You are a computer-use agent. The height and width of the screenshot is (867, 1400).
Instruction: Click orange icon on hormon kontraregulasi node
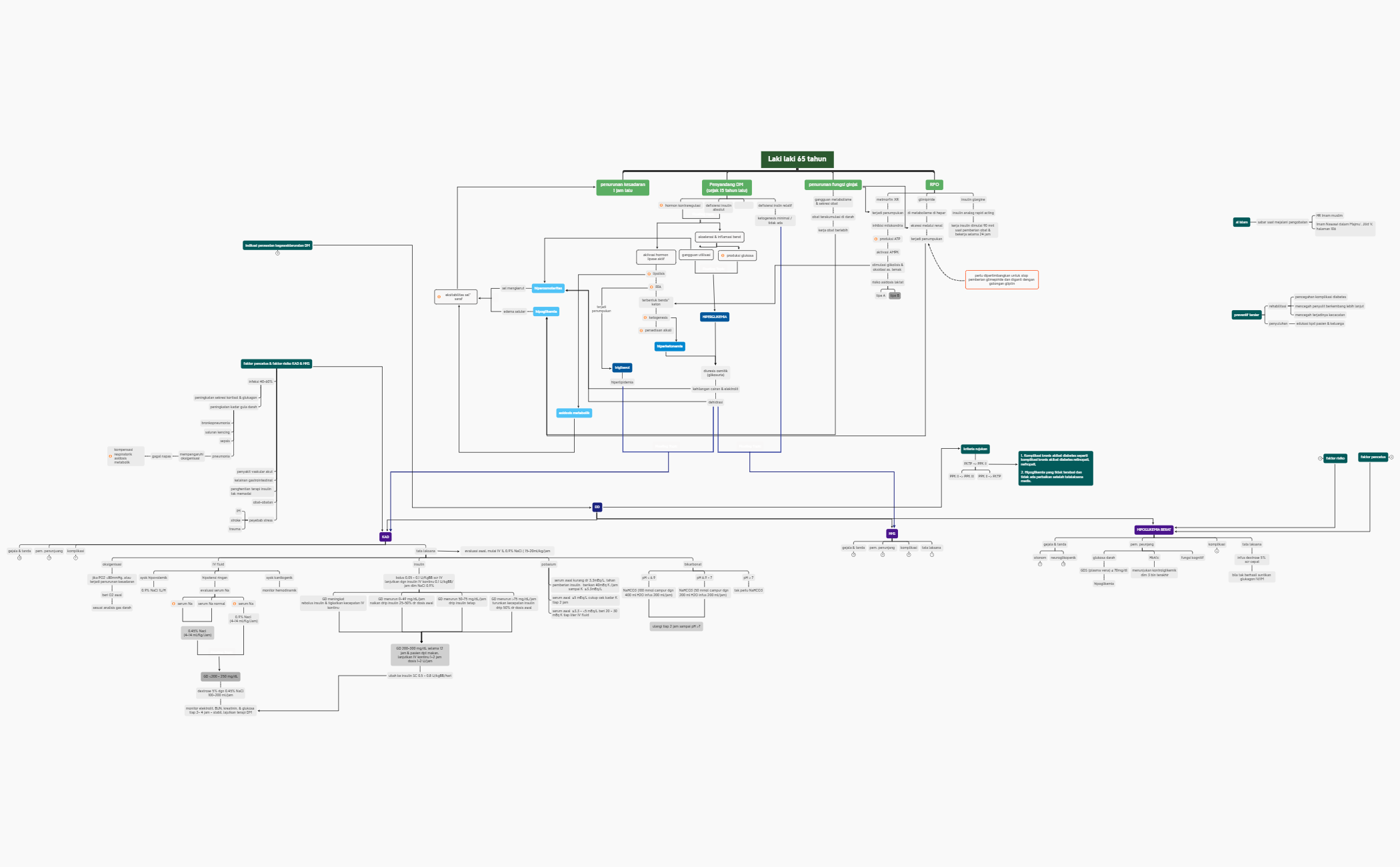click(x=661, y=205)
